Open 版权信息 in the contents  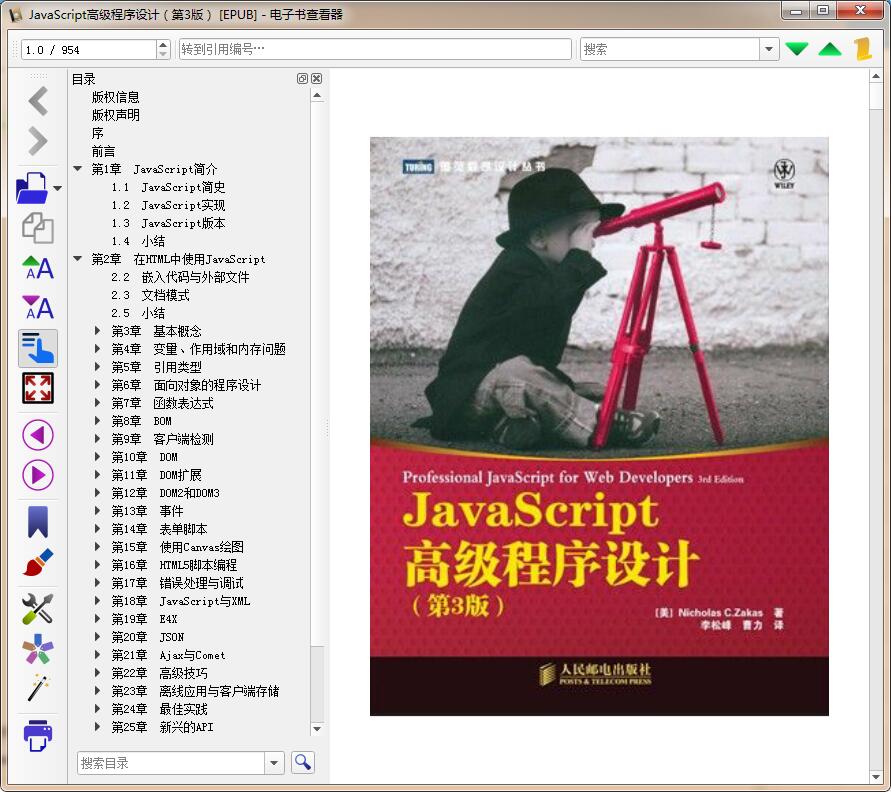click(x=115, y=97)
